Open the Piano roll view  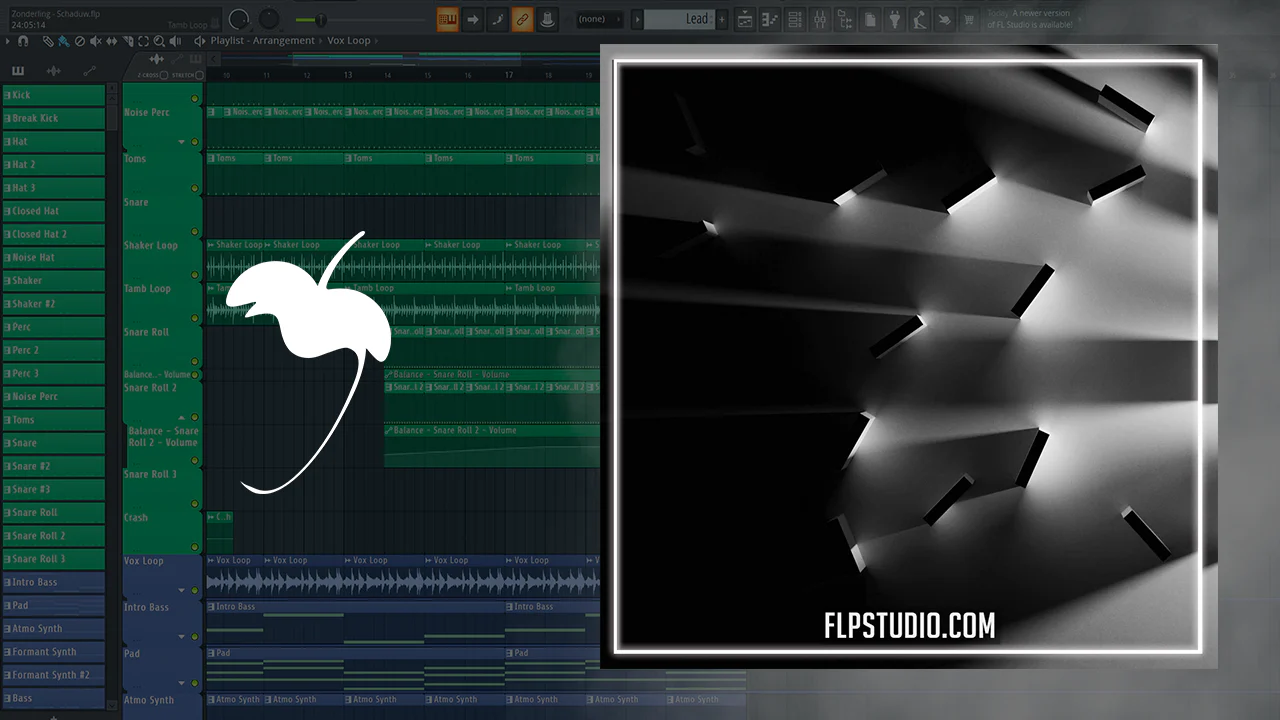(x=770, y=19)
